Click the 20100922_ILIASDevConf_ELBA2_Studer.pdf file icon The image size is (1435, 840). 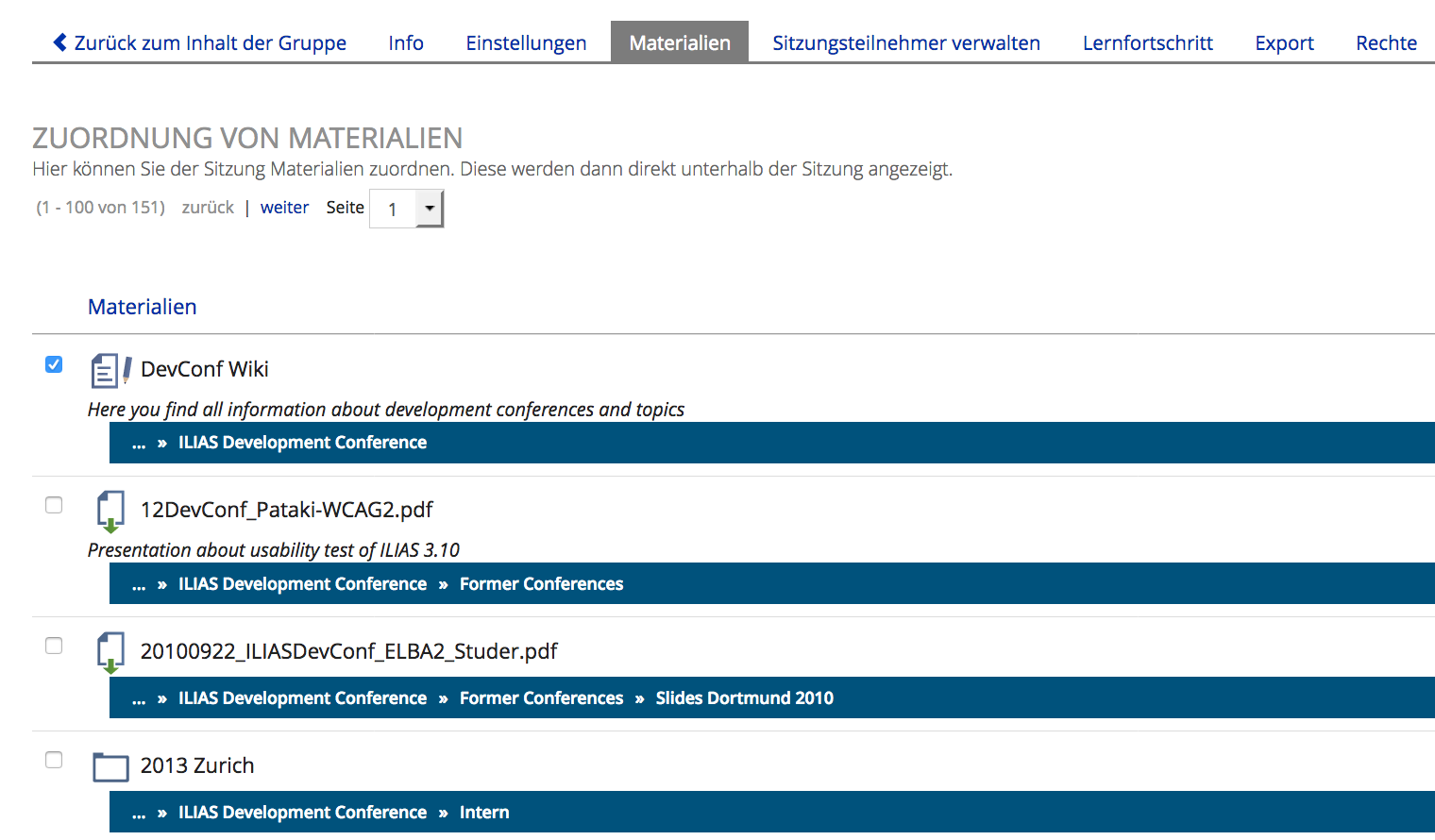pos(110,652)
